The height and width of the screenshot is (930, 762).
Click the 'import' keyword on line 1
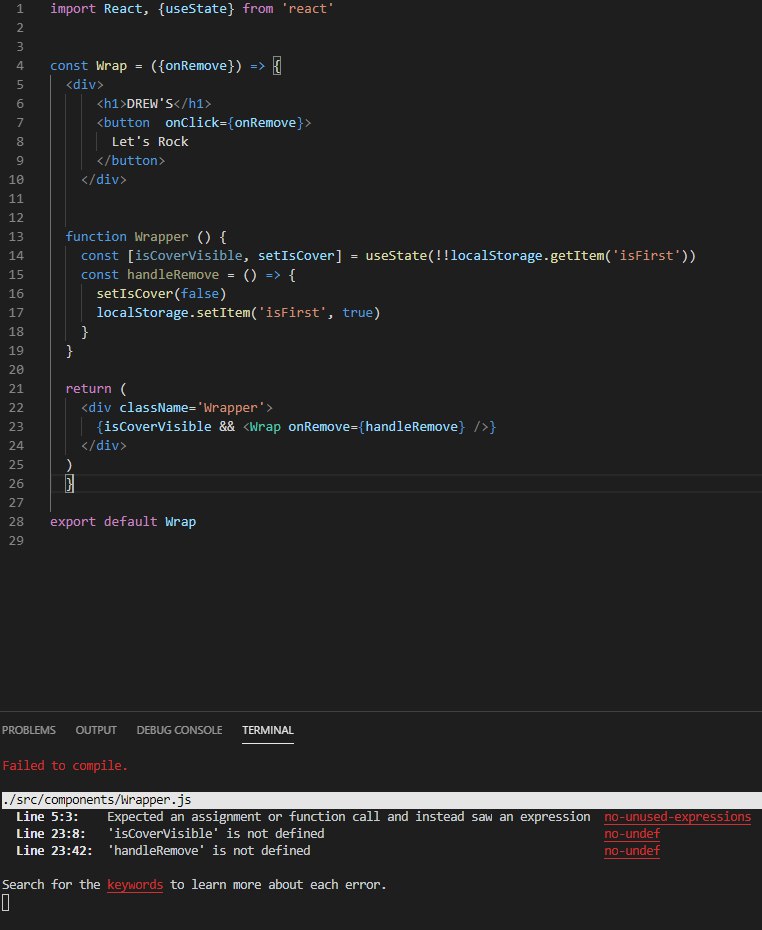(72, 9)
